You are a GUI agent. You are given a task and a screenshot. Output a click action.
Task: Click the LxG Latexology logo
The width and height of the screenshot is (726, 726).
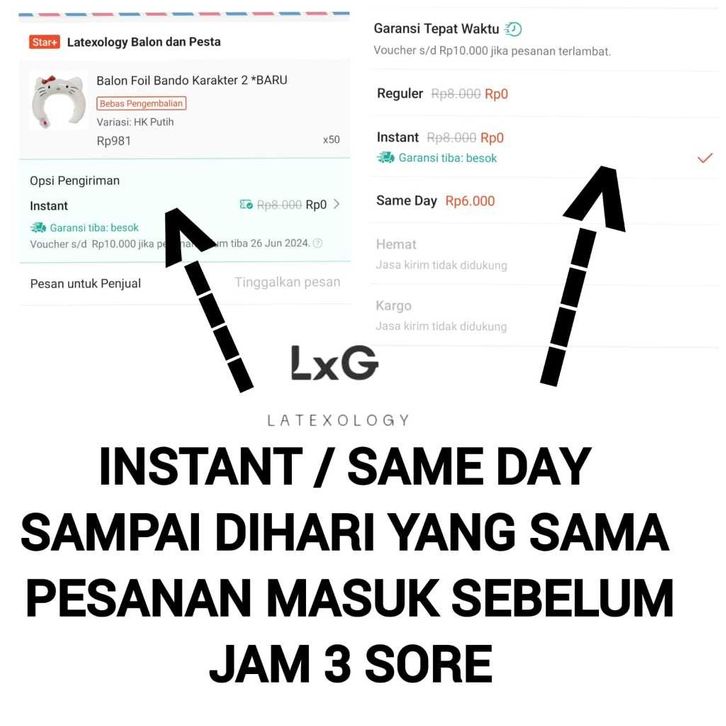click(337, 385)
